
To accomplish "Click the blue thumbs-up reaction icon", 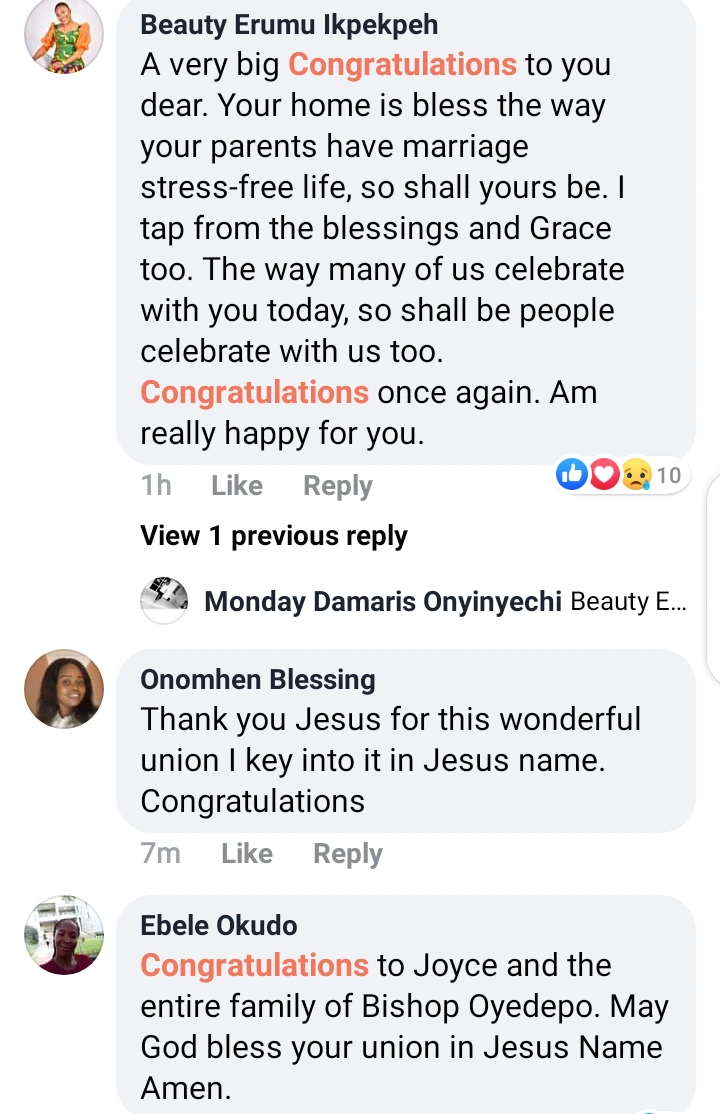I will point(572,476).
